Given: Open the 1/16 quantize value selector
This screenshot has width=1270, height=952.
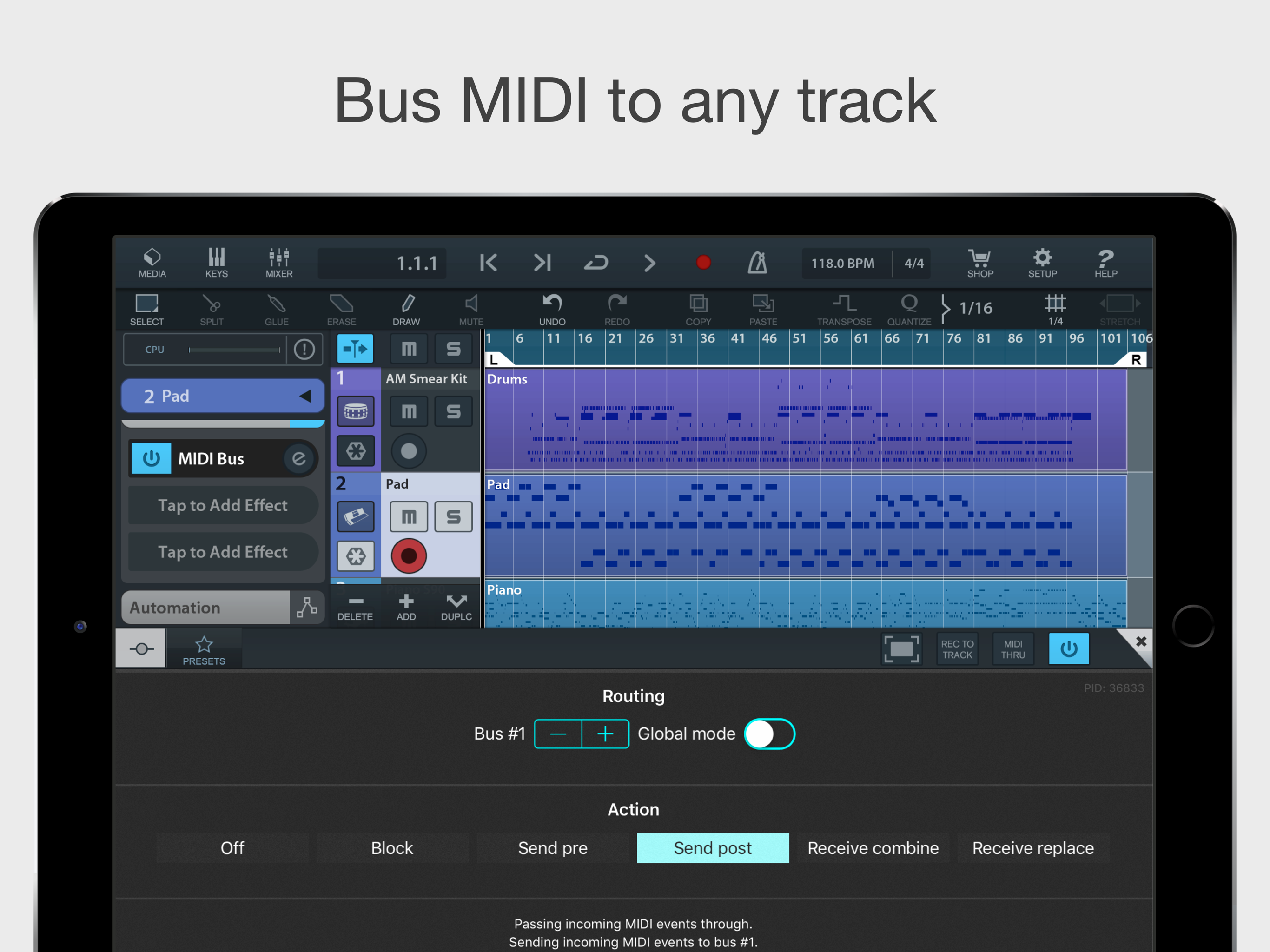Looking at the screenshot, I should tap(975, 308).
